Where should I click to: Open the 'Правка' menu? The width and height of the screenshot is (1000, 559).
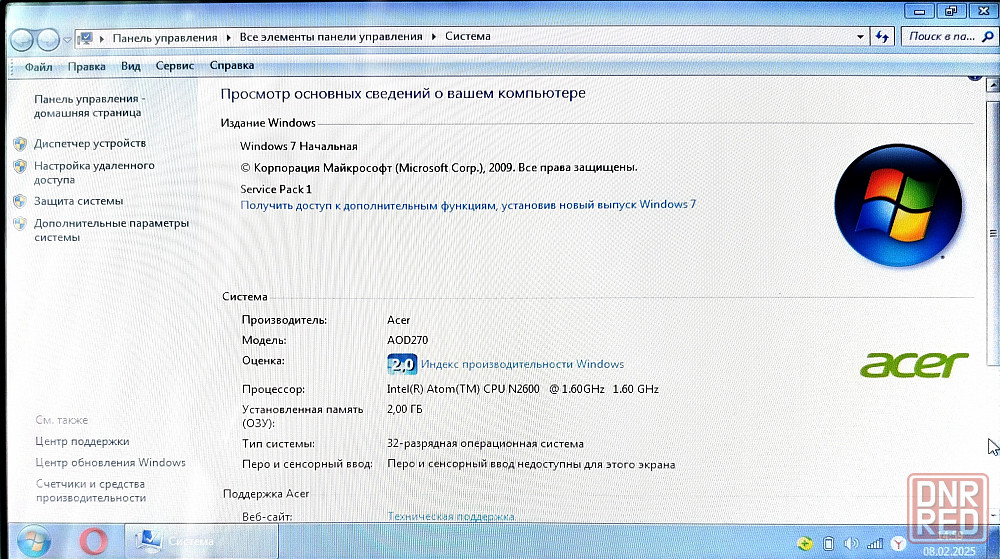(87, 66)
